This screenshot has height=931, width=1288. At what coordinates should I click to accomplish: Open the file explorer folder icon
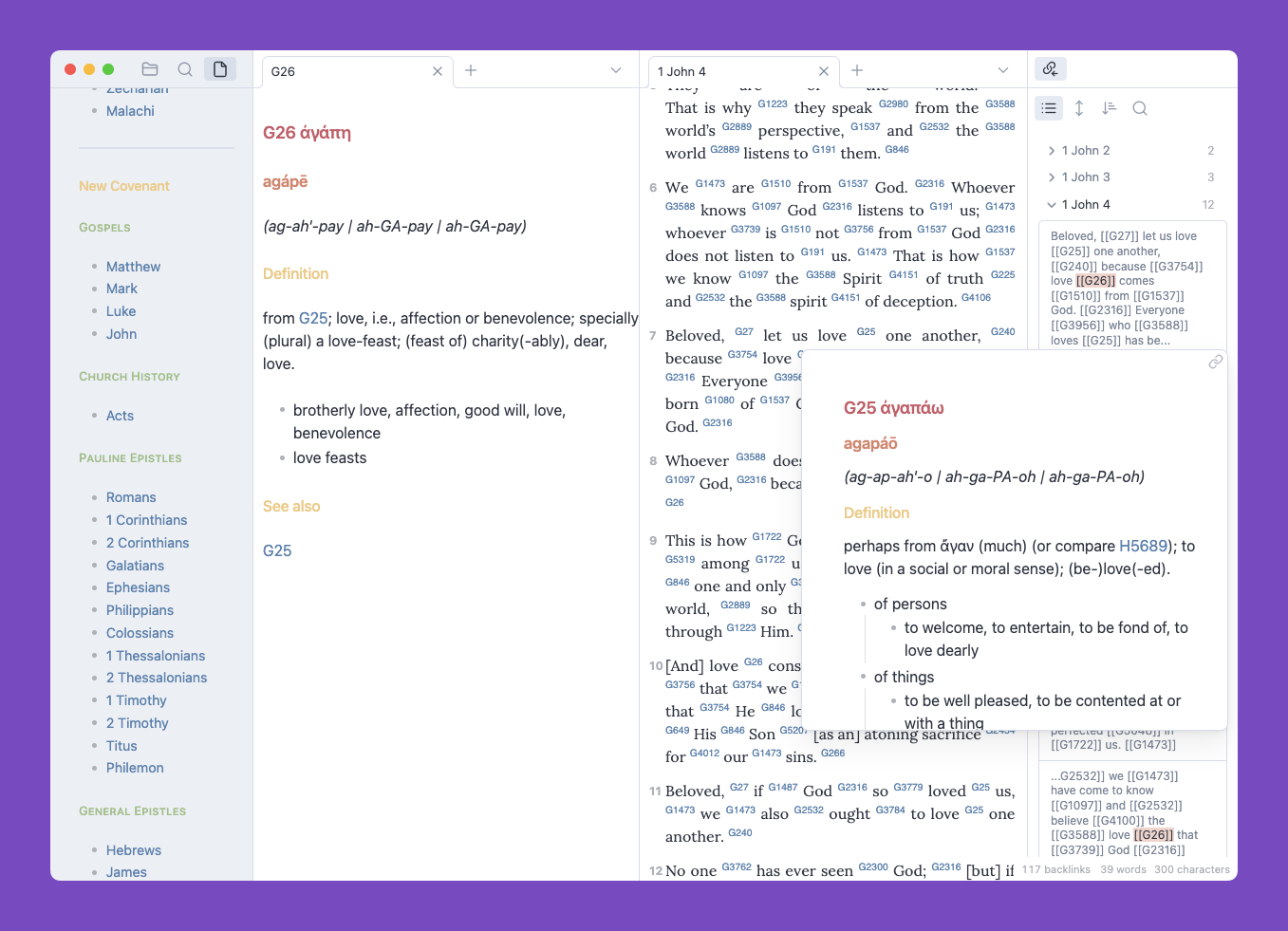point(150,69)
